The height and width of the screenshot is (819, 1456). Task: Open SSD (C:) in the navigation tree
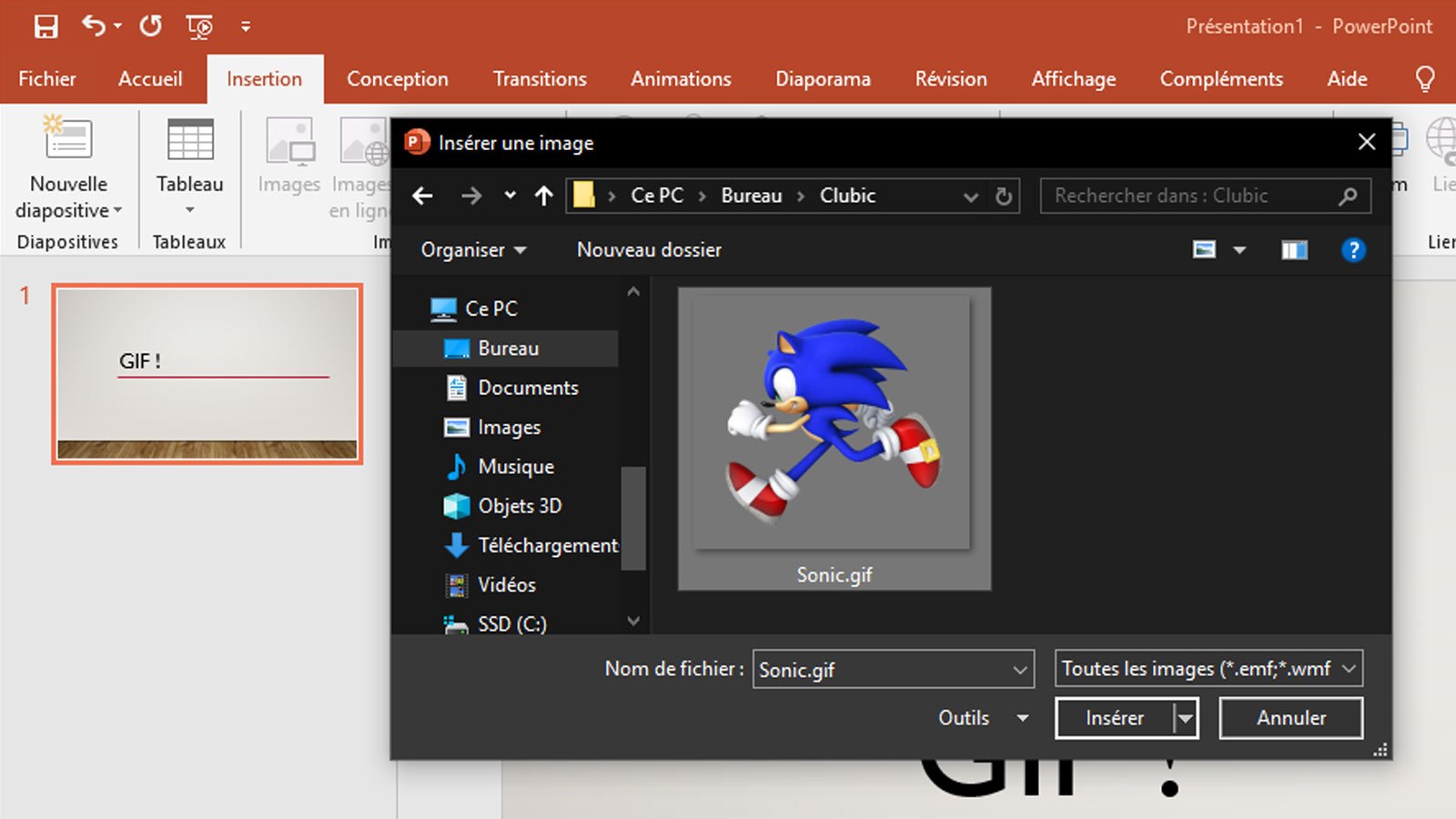(511, 624)
